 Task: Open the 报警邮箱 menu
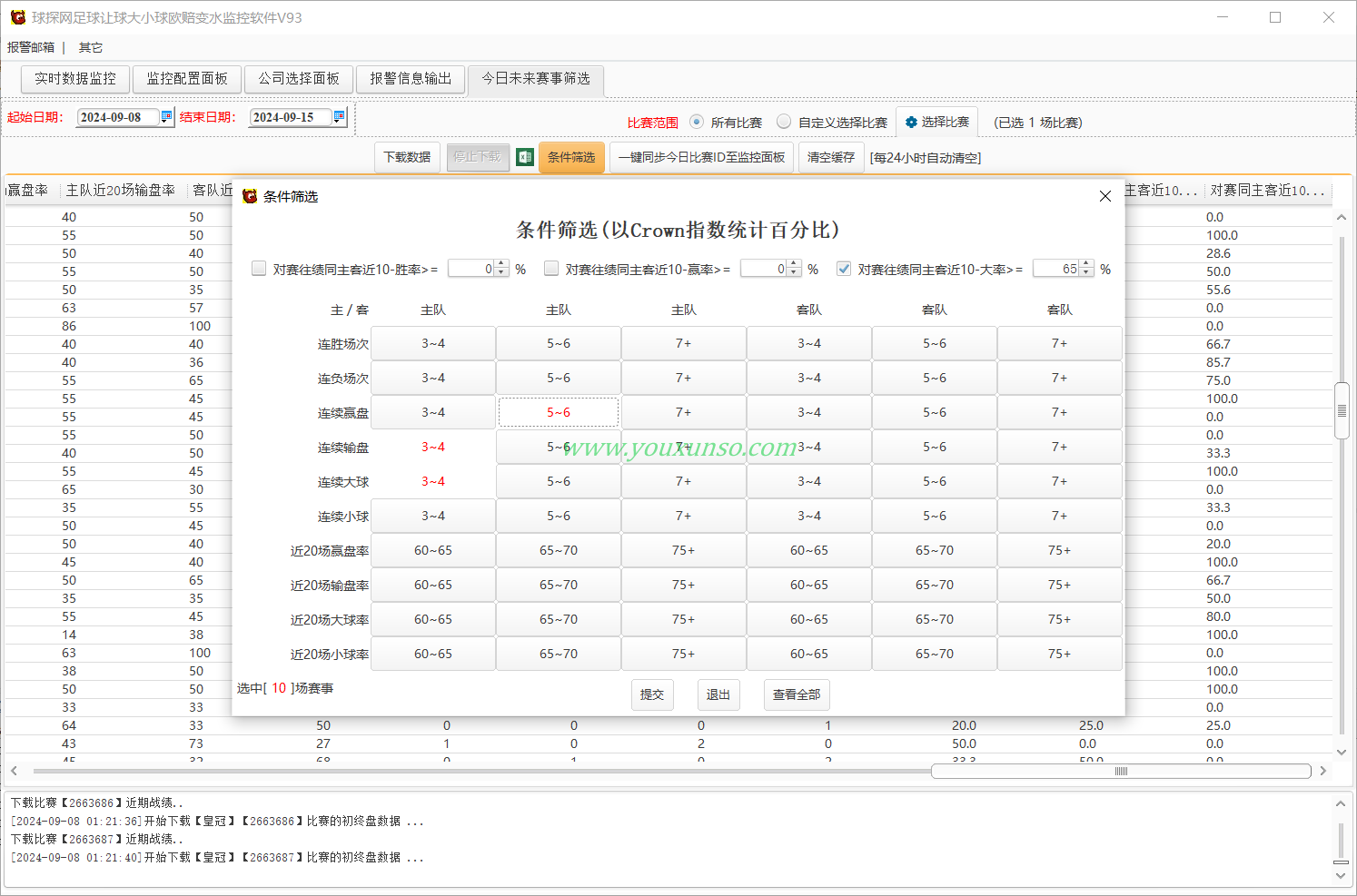[31, 47]
